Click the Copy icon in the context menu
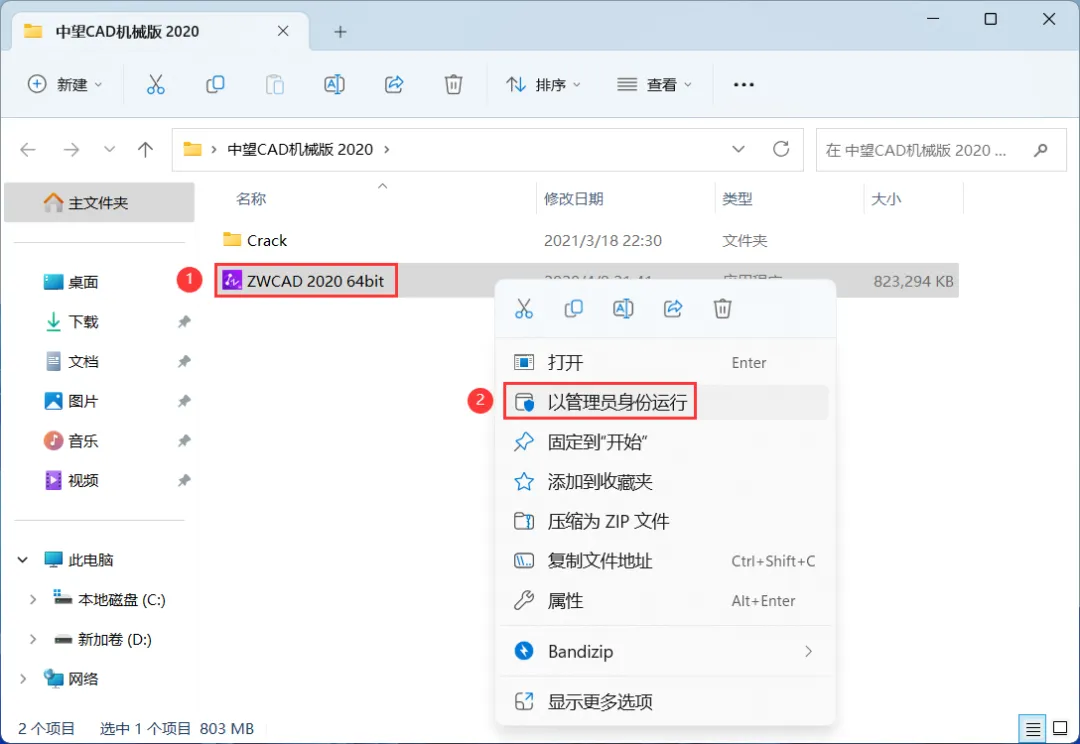The height and width of the screenshot is (744, 1080). [573, 309]
